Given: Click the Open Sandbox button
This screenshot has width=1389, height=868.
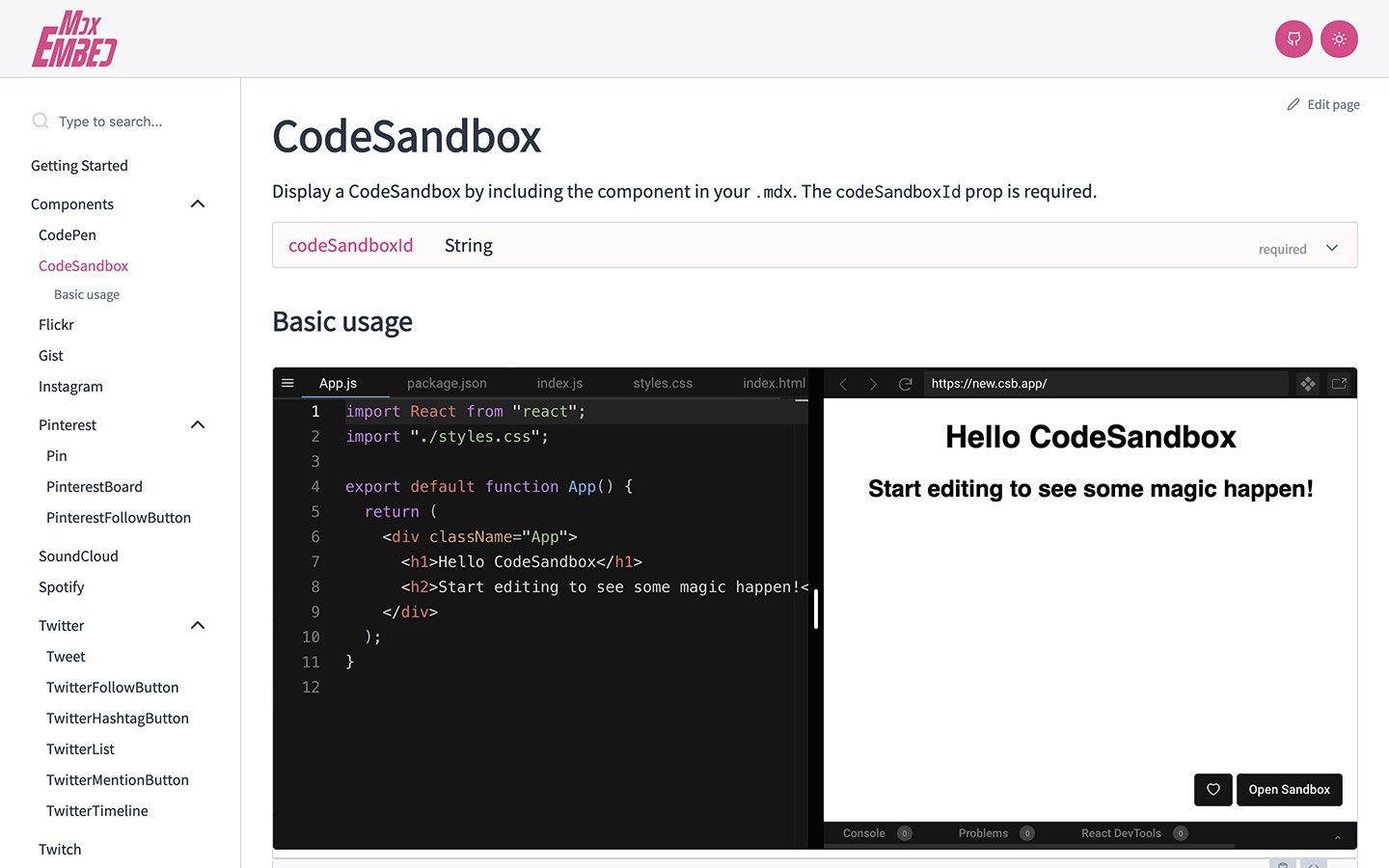Looking at the screenshot, I should pyautogui.click(x=1290, y=790).
